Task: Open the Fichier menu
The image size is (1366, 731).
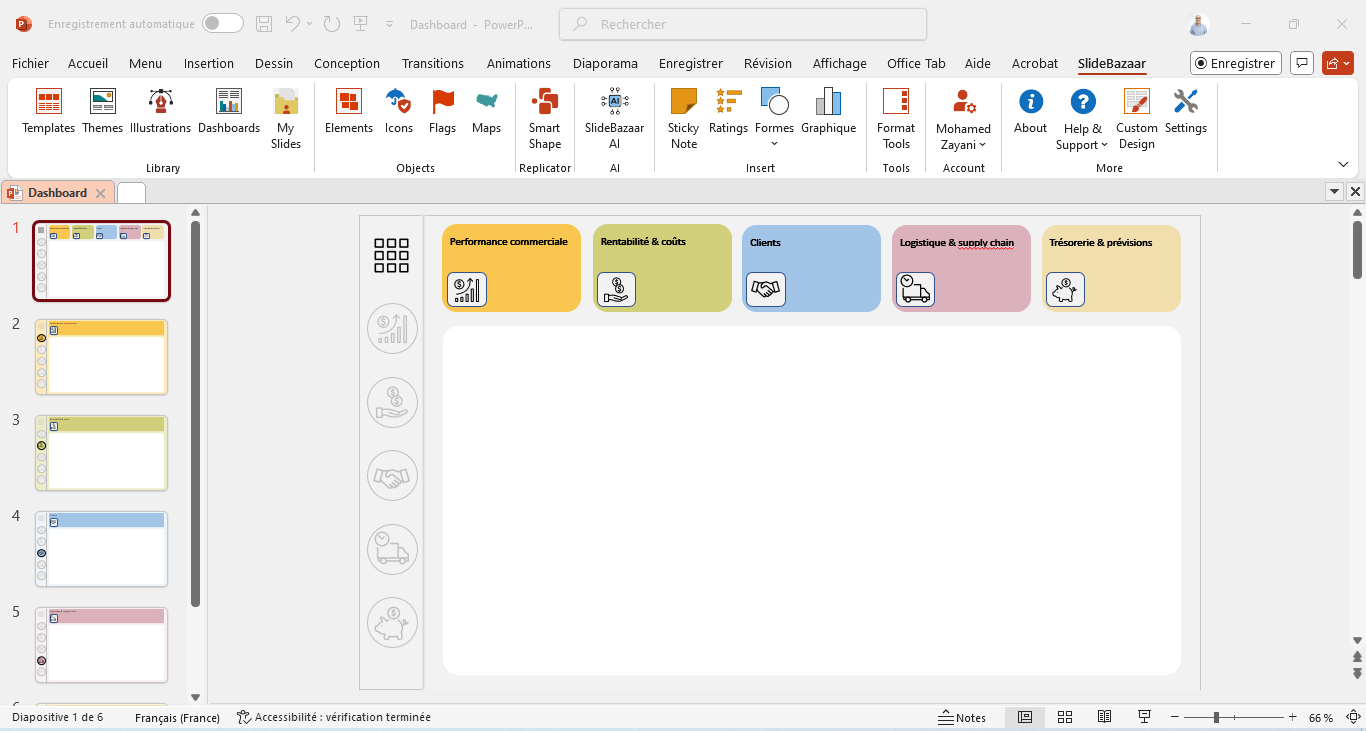Action: [30, 63]
